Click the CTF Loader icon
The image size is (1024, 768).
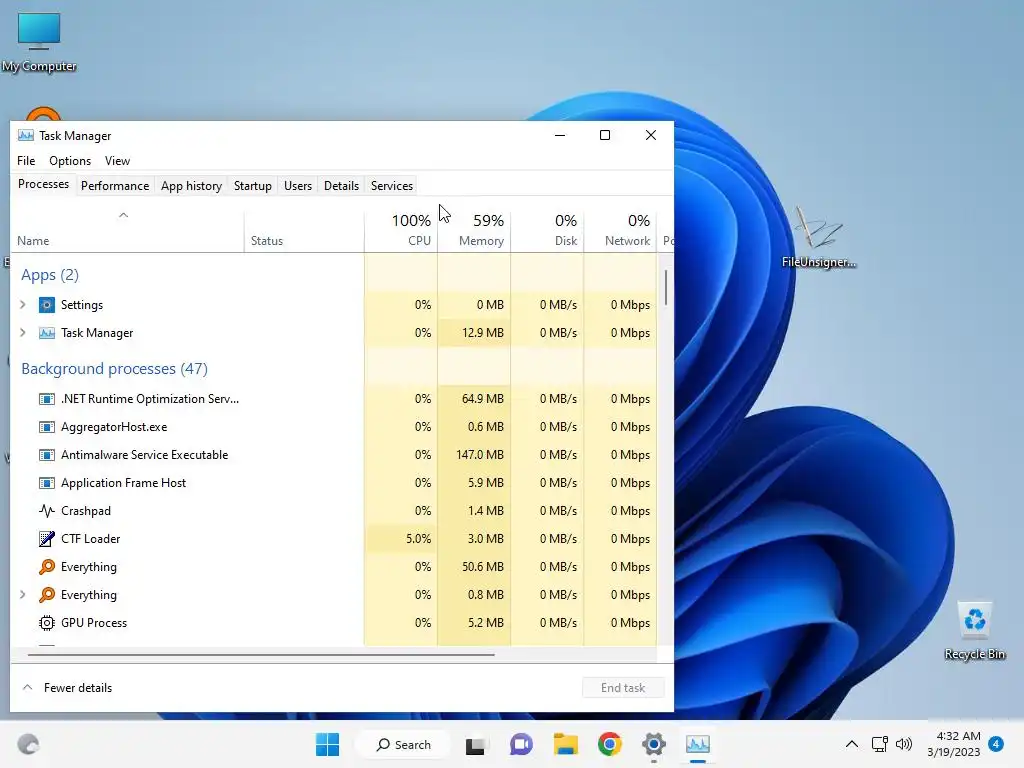[x=46, y=539]
